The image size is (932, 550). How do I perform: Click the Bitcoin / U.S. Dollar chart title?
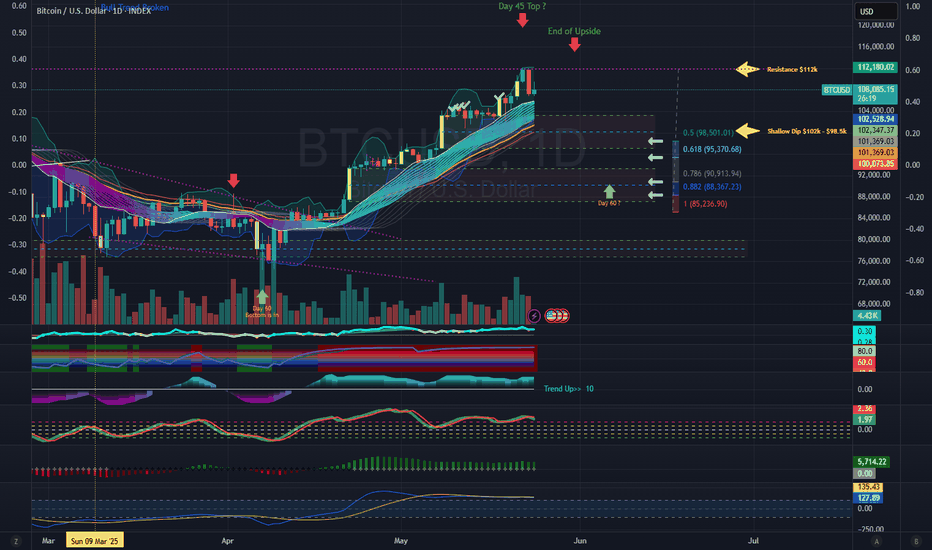[93, 11]
